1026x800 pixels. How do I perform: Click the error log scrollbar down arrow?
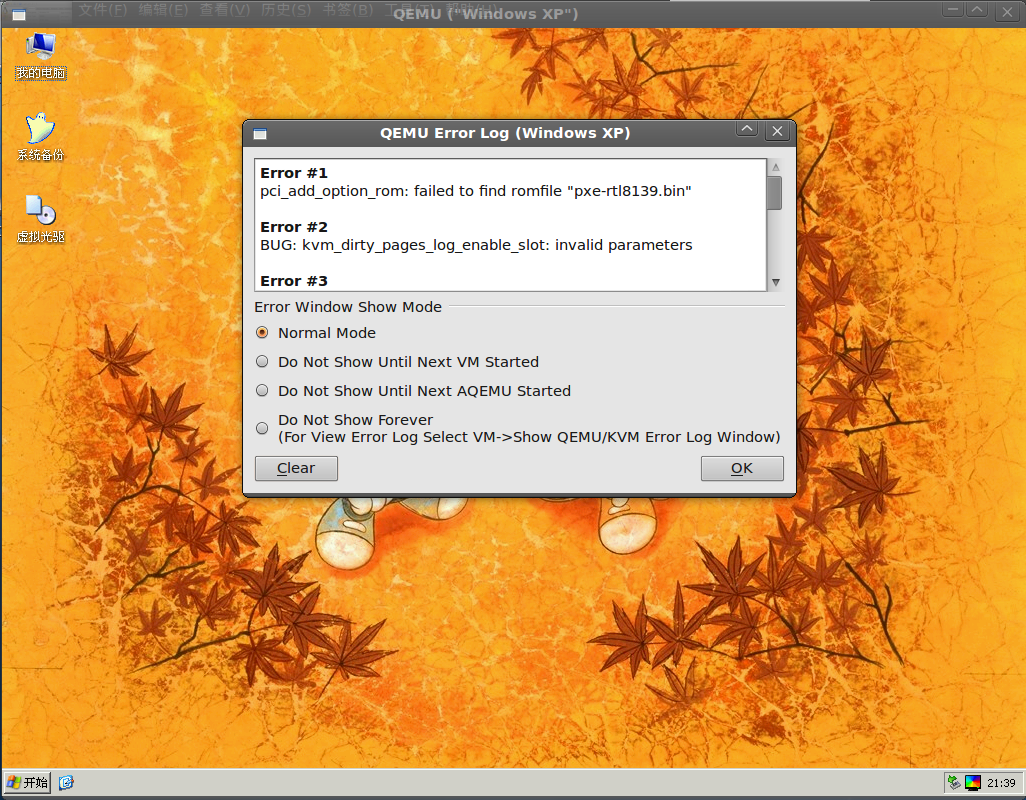pos(775,283)
